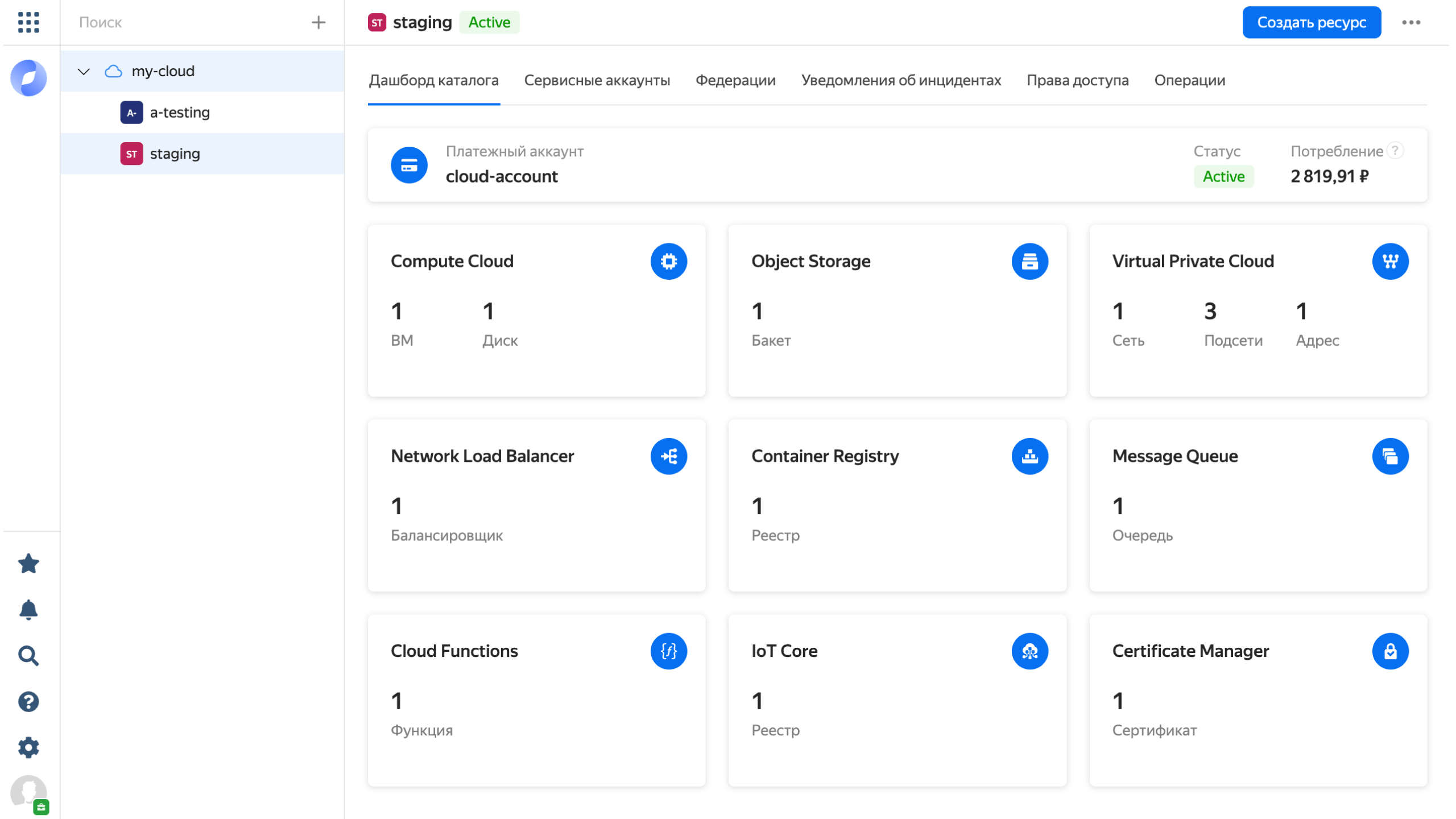Click the Compute Cloud service icon
The height and width of the screenshot is (819, 1456).
pos(668,261)
